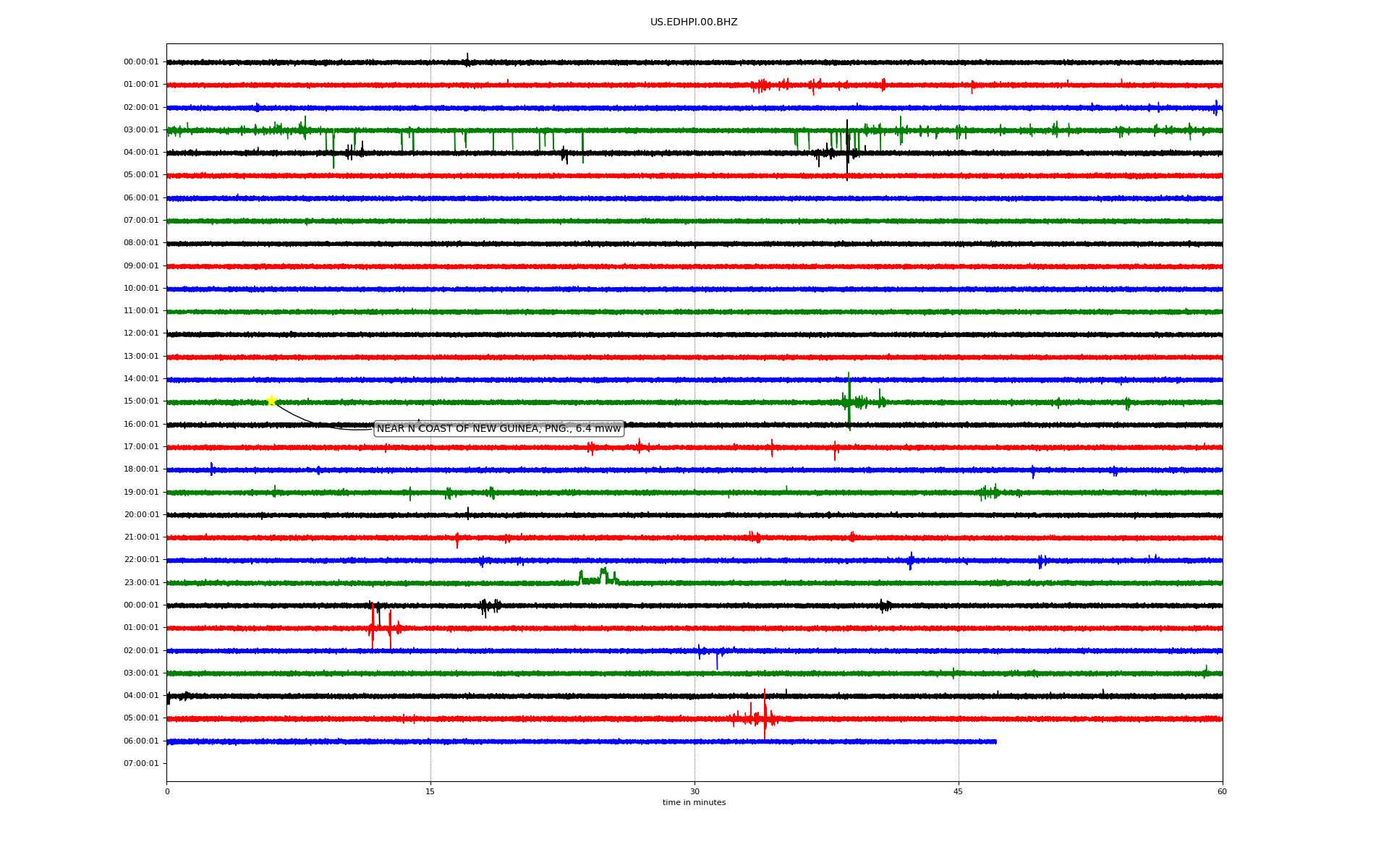Click the 13:00:01 row label
This screenshot has width=1389, height=868.
[x=141, y=357]
